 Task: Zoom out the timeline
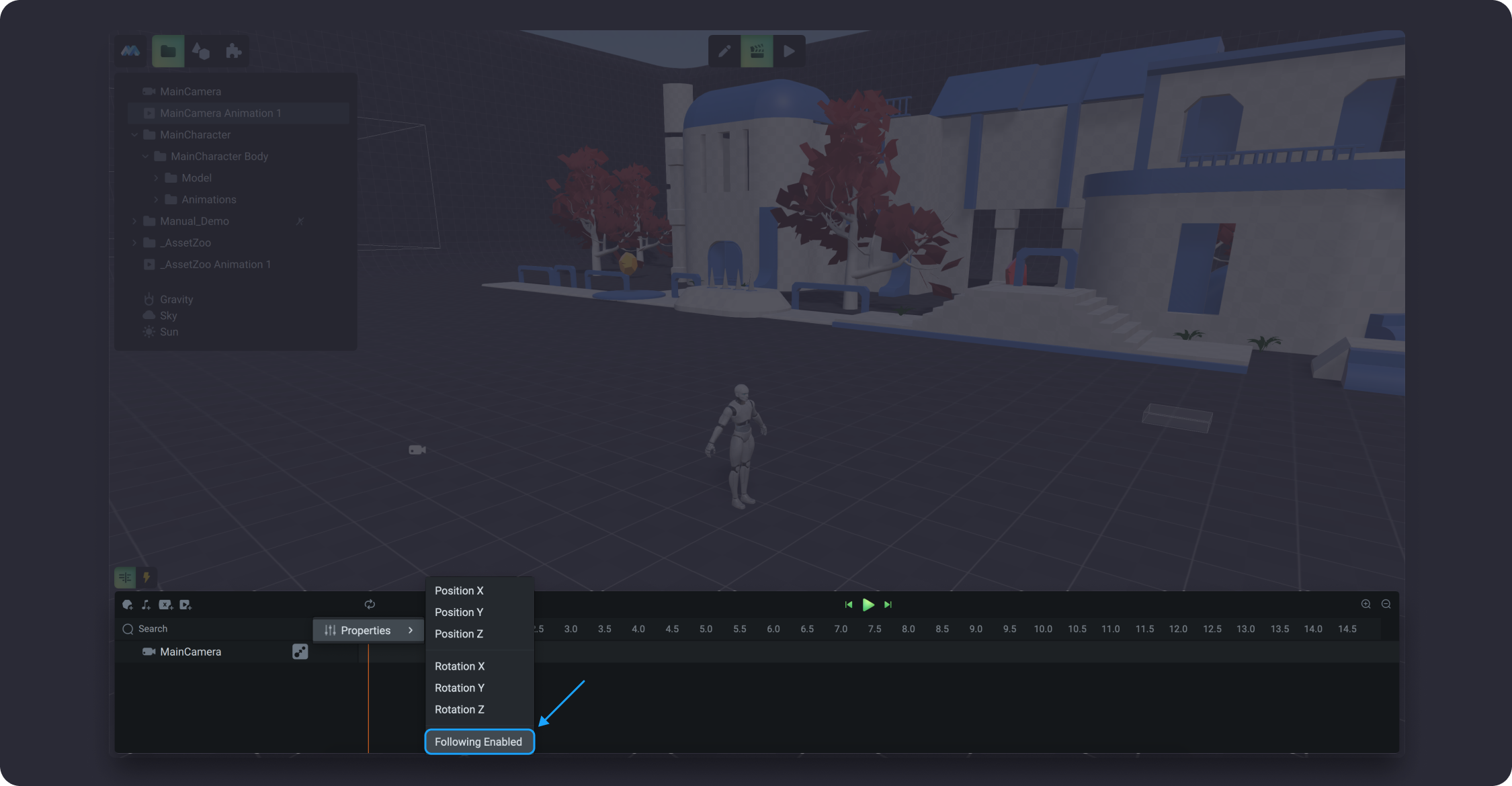(x=1386, y=604)
